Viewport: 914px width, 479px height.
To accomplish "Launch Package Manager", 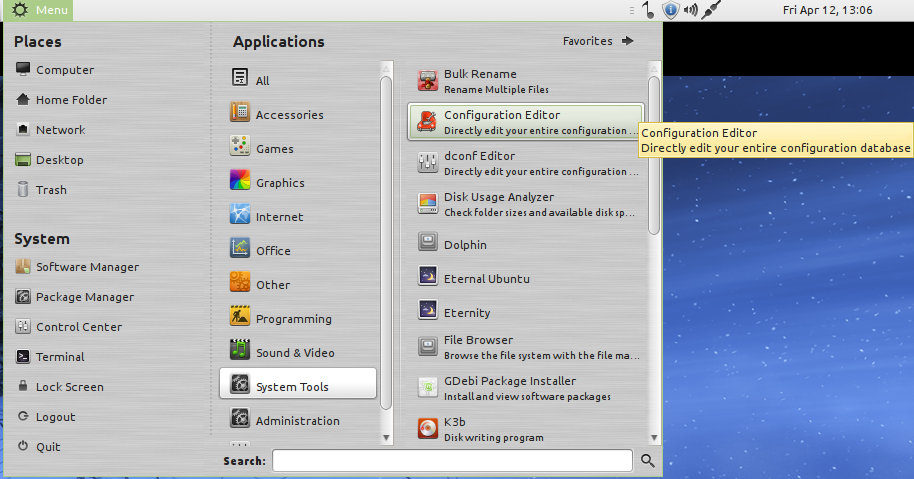I will click(x=75, y=297).
